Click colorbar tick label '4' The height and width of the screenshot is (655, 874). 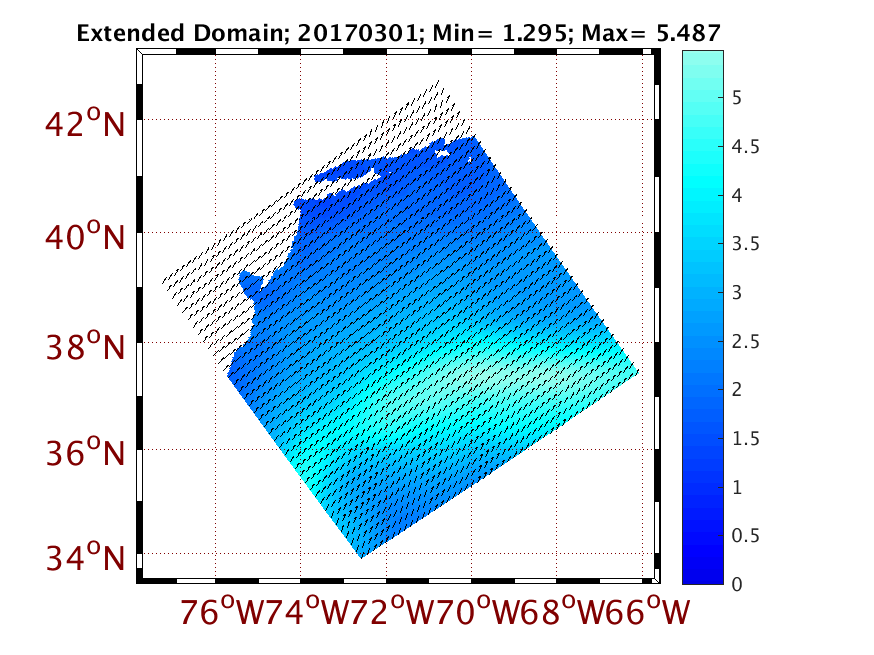tap(737, 196)
